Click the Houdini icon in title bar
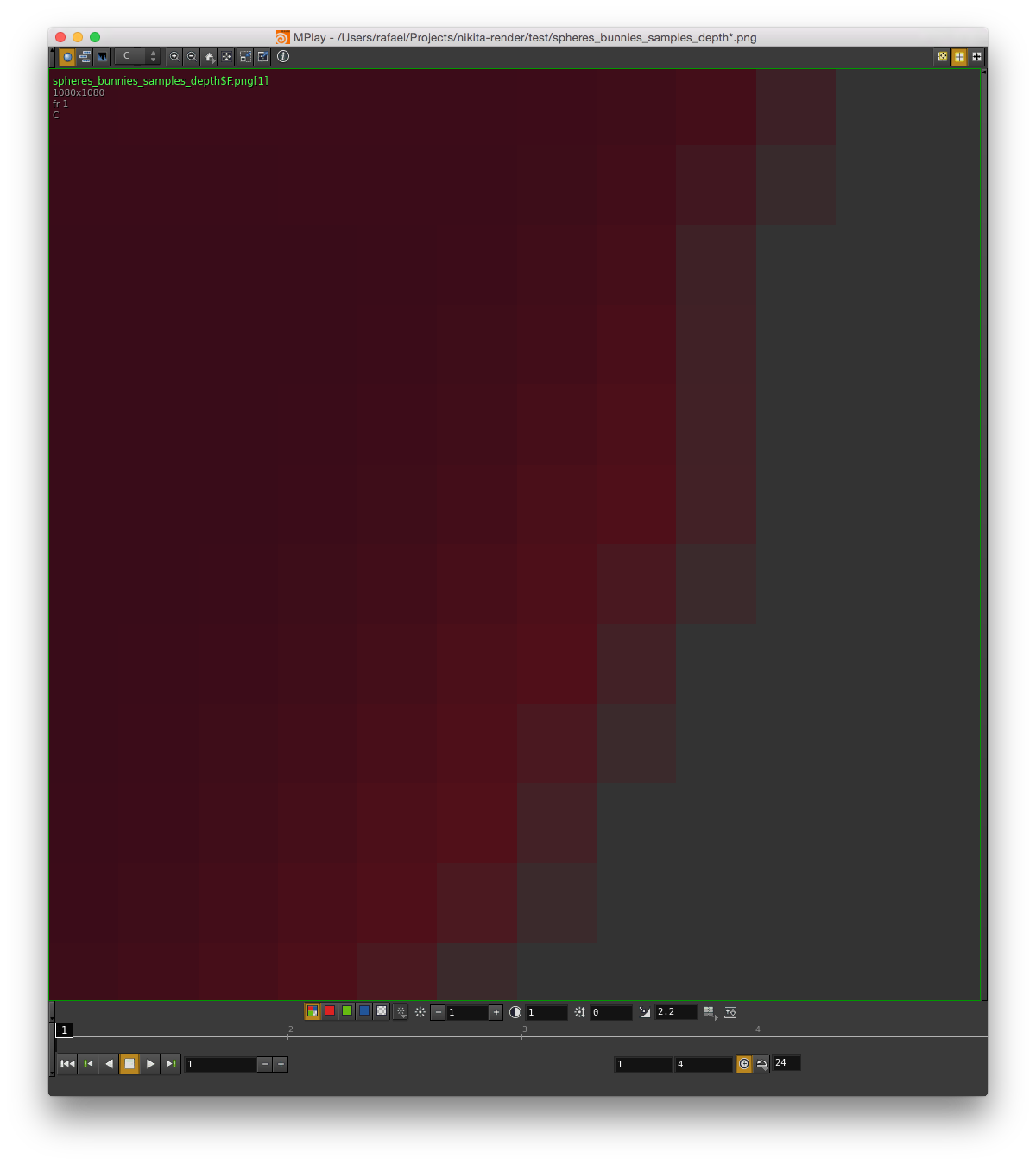Screen dimensions: 1036x1165 point(283,37)
